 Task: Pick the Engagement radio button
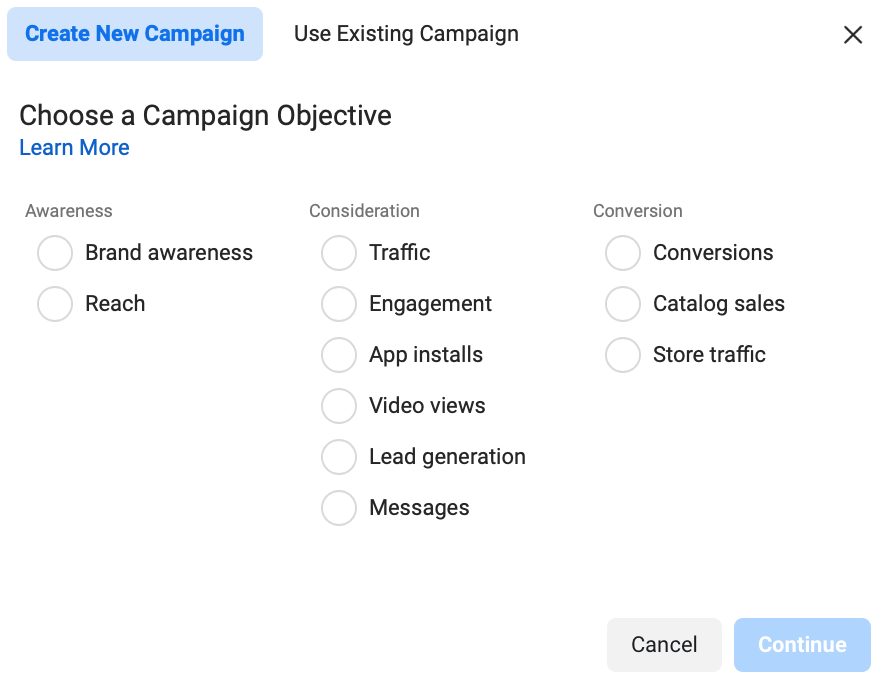click(x=339, y=304)
